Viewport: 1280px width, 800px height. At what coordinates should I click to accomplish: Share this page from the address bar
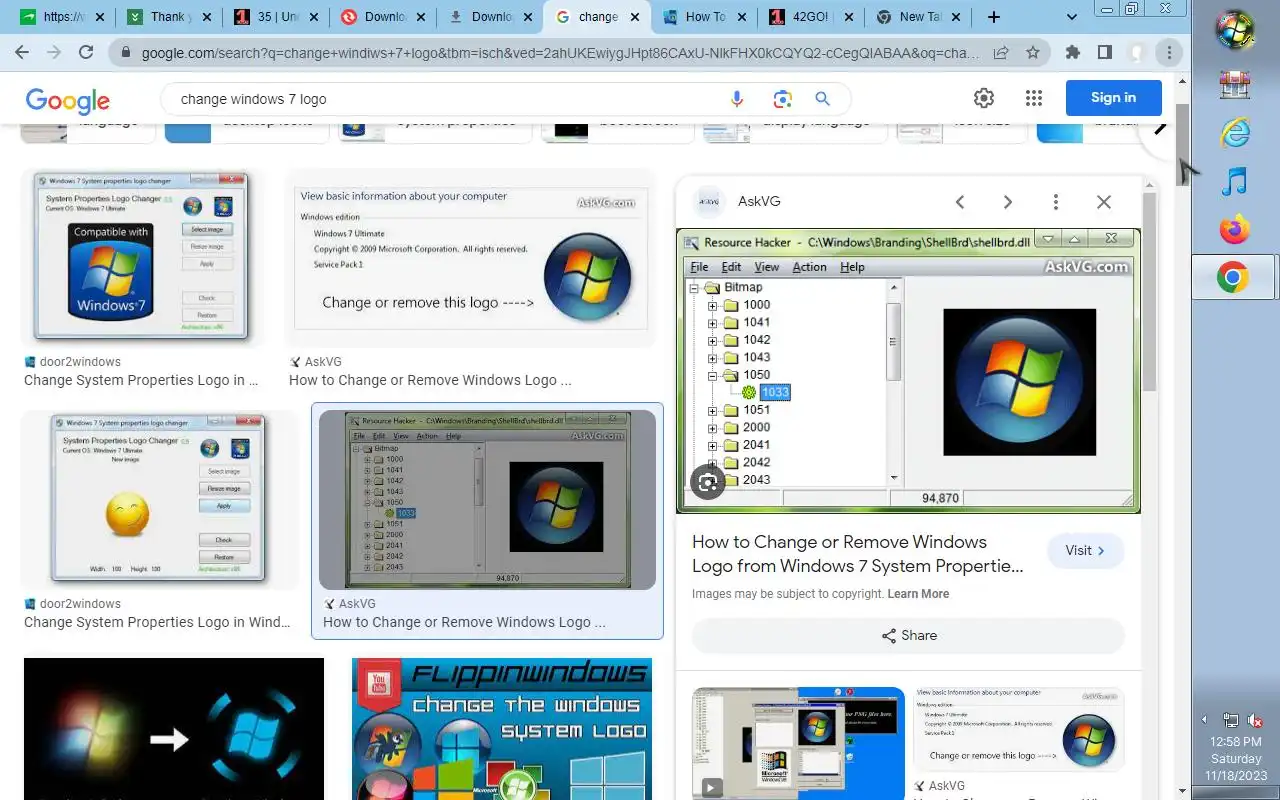(1001, 52)
